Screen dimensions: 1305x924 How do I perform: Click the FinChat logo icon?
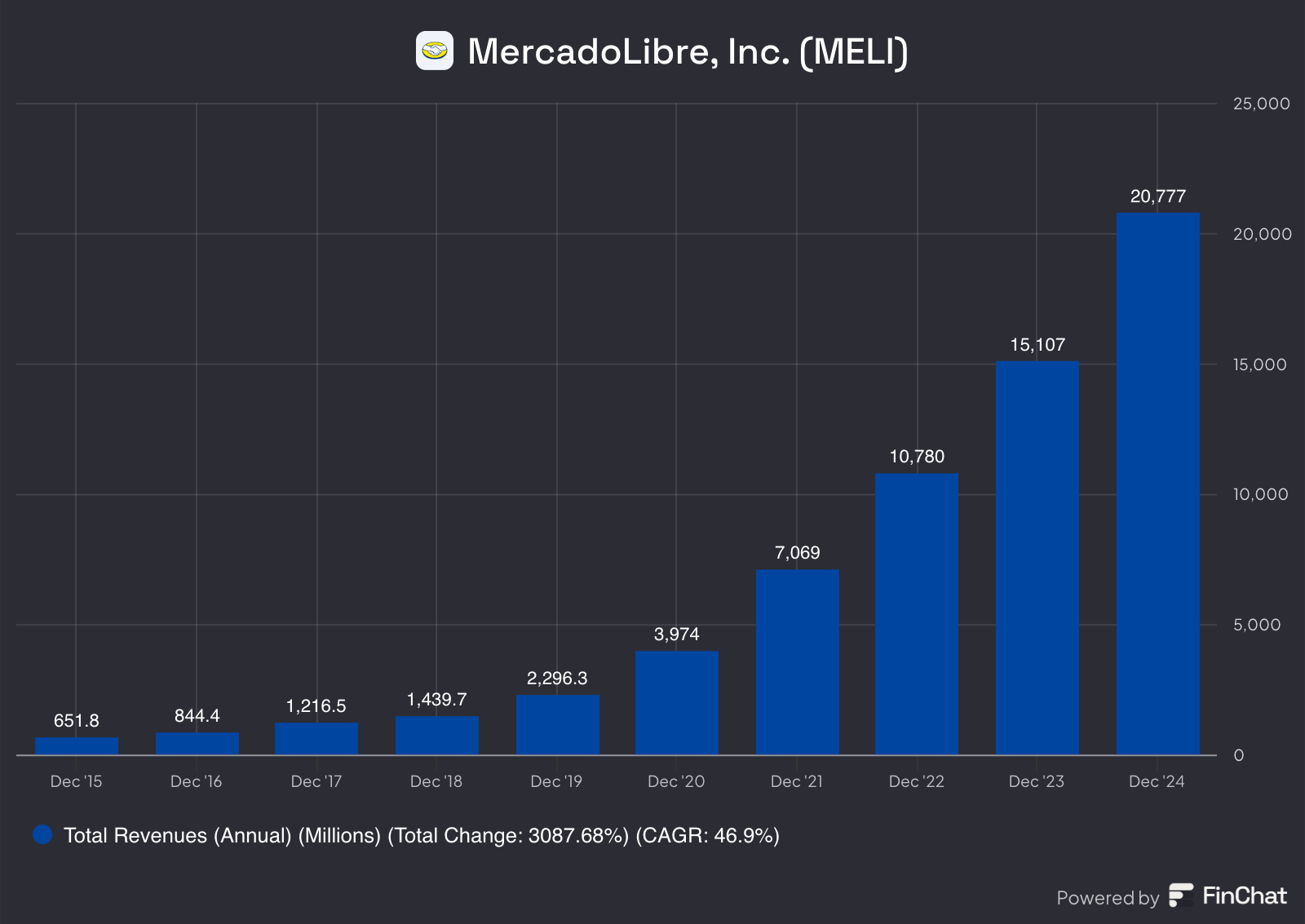coord(1181,895)
